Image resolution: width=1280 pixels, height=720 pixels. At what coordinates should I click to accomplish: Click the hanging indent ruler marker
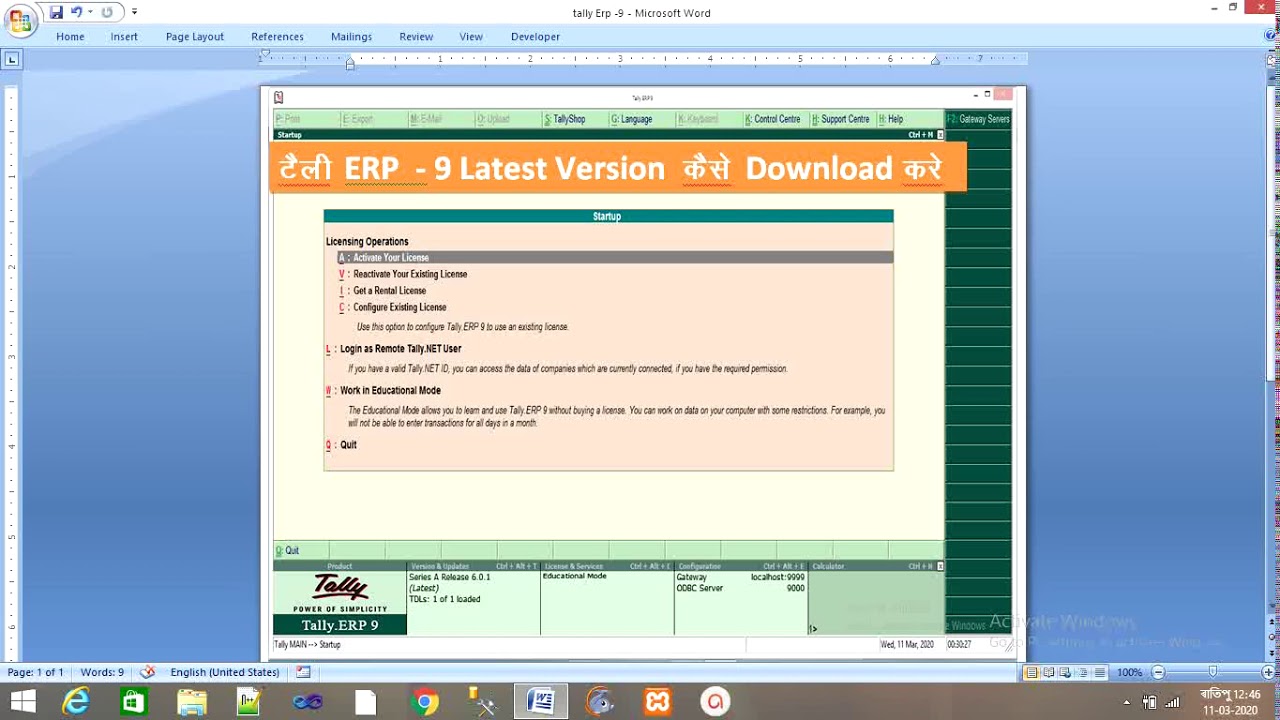(350, 62)
